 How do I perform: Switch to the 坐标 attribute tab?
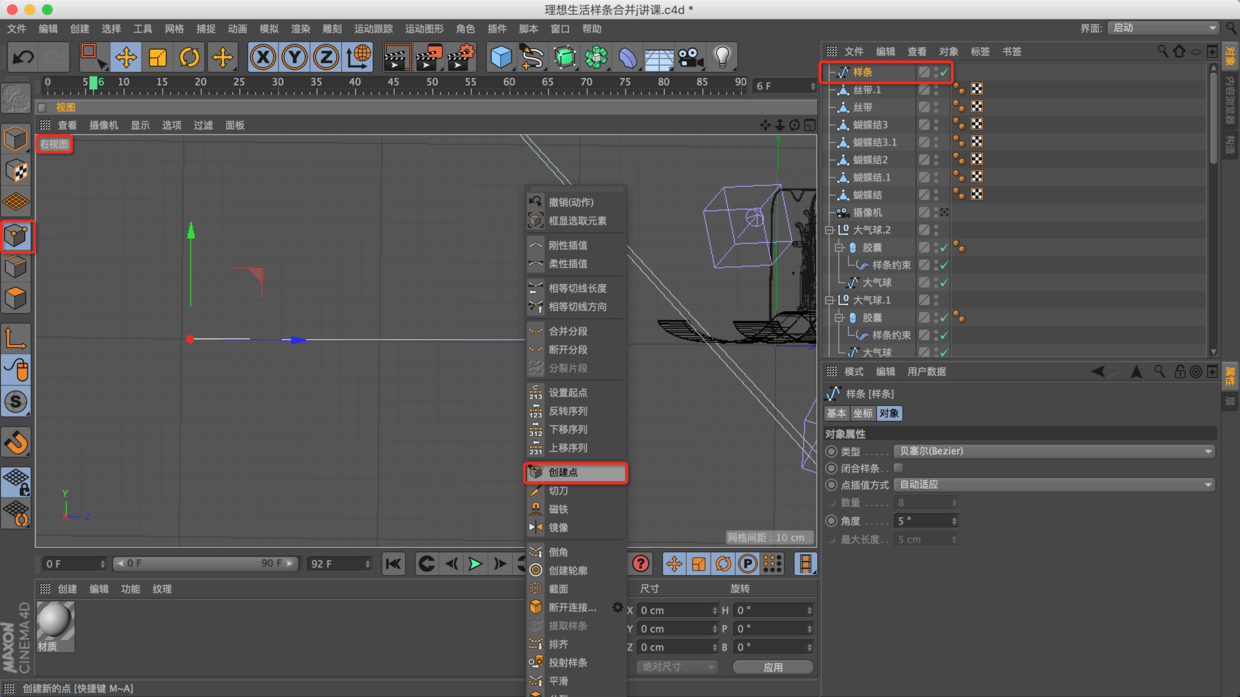click(862, 414)
